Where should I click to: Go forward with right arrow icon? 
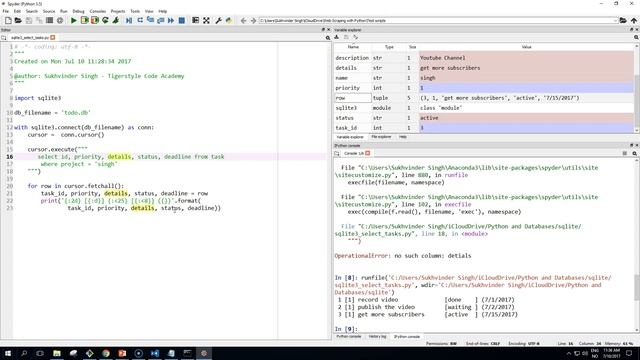253,20
